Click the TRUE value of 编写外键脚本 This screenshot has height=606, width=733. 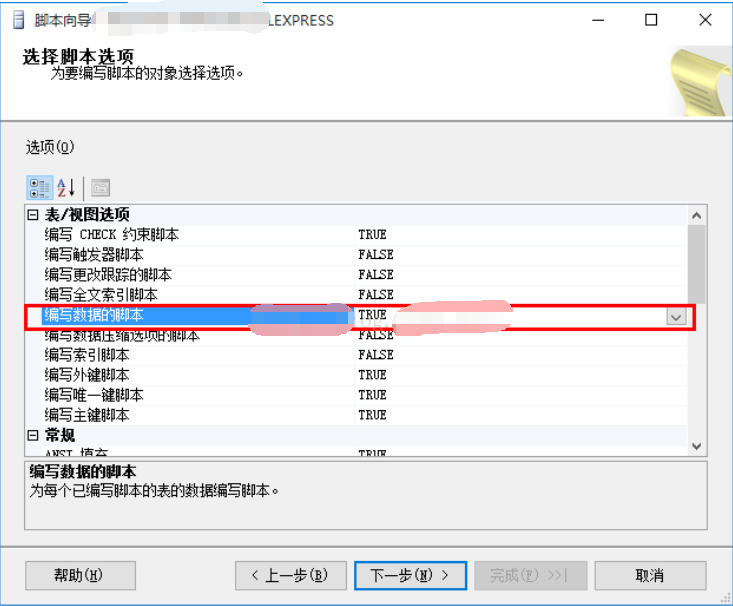[372, 375]
